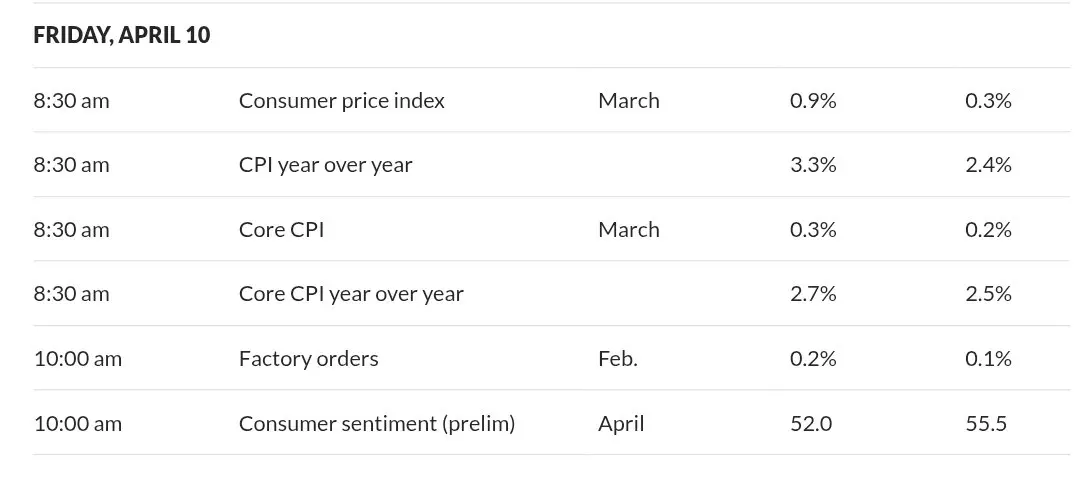
Task: Select the March period in Core CPI row
Action: pos(629,229)
